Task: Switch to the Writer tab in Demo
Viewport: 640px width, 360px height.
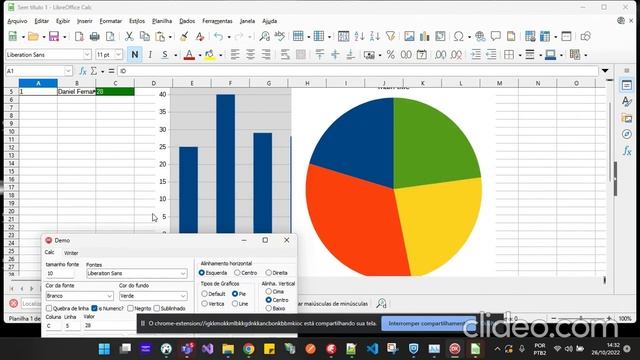Action: click(71, 253)
